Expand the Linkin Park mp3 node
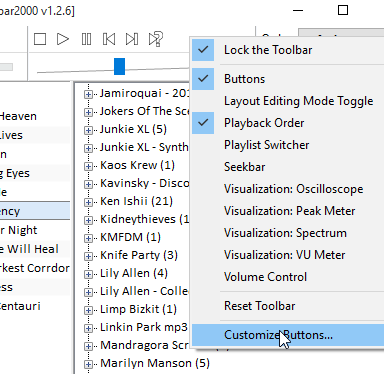 88,328
